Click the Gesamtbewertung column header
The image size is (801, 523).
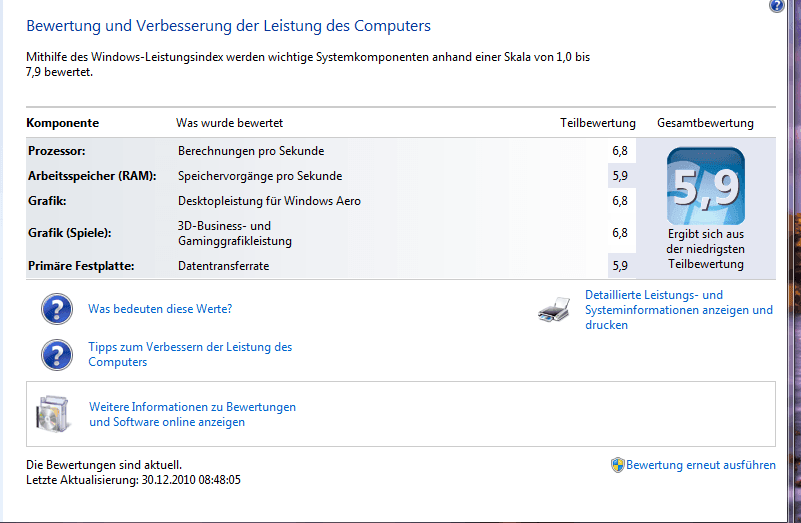coord(705,123)
